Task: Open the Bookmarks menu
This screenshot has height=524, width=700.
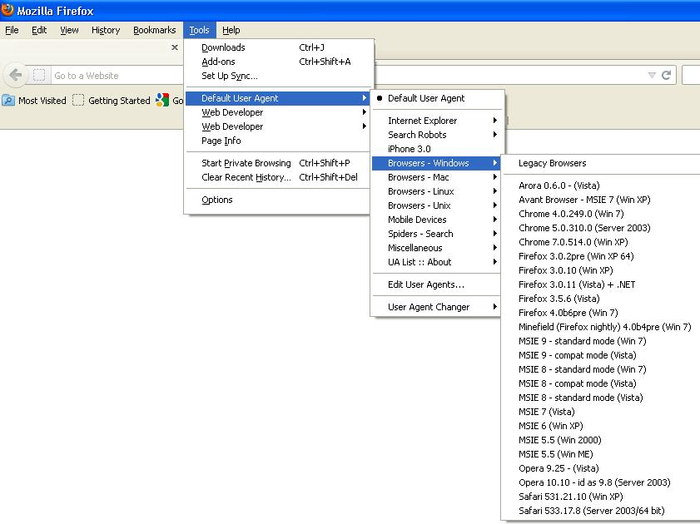Action: tap(154, 30)
